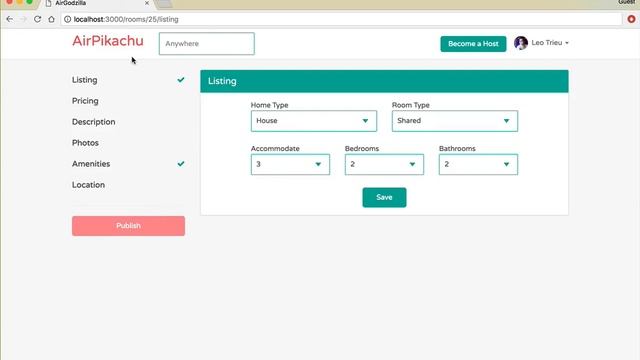This screenshot has height=360, width=640.
Task: Click the red extension icon in toolbar
Action: 631,19
